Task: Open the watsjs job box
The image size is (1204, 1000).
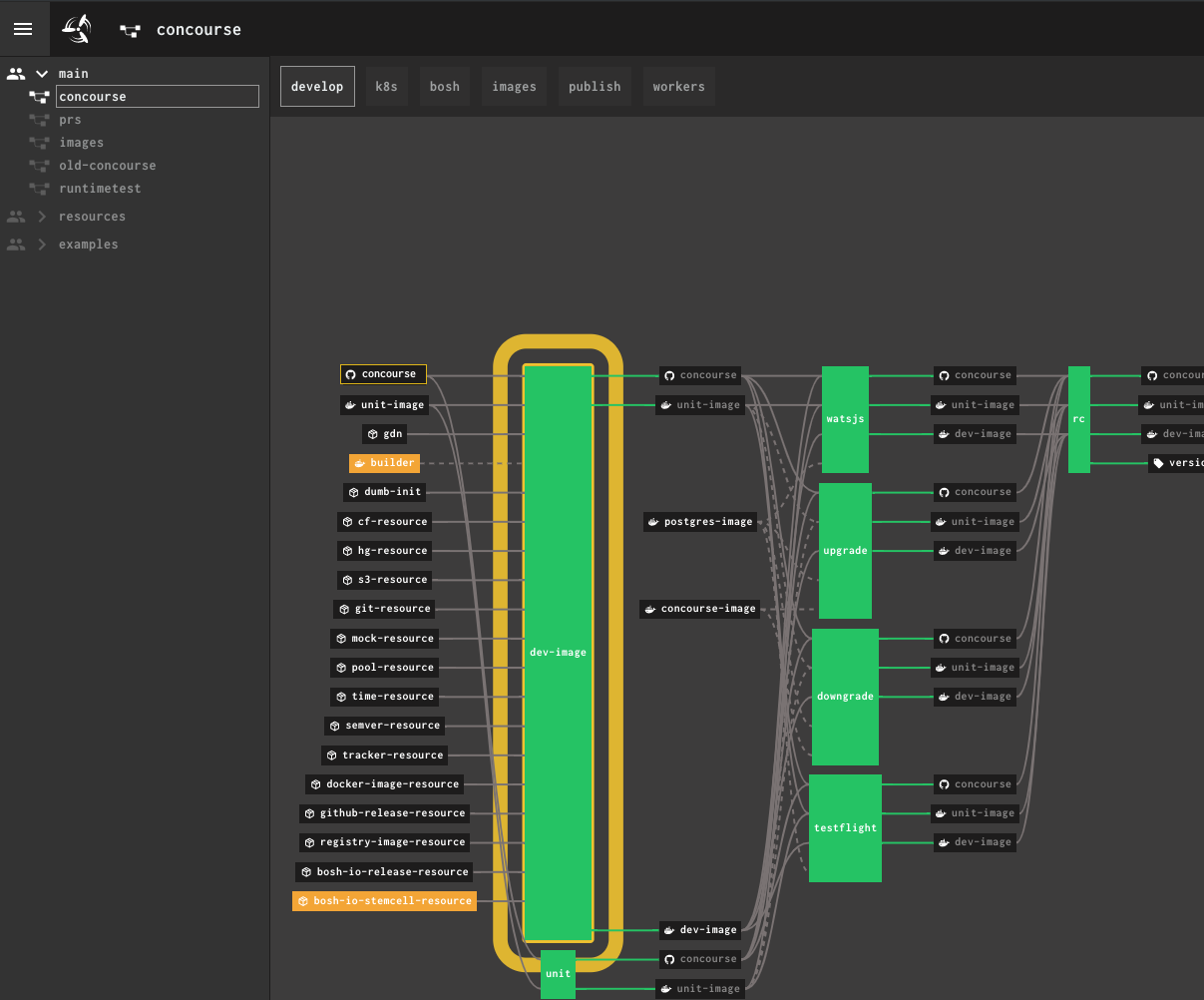Action: pyautogui.click(x=845, y=419)
